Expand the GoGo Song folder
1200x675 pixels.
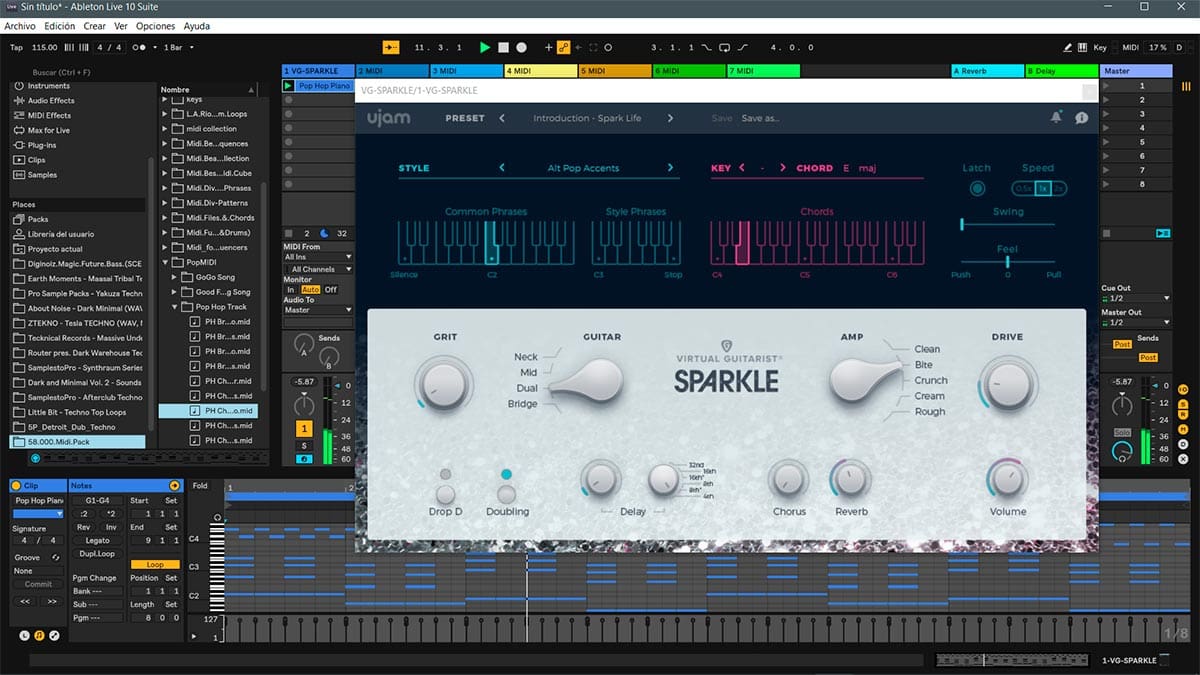pos(175,277)
